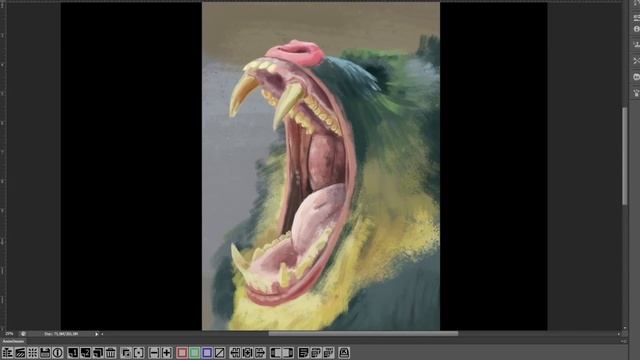
Task: Click the horizontal scrollbar thumb below the canvas
Action: click(x=363, y=333)
